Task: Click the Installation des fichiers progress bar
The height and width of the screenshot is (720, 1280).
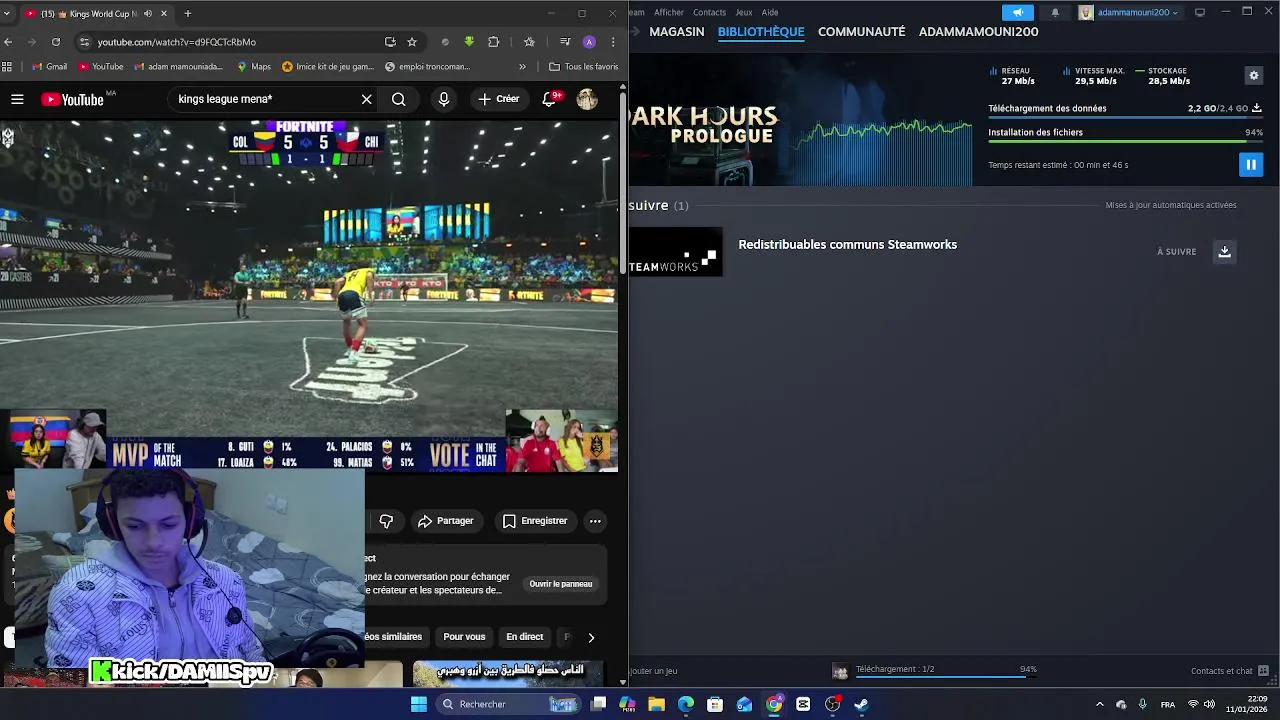Action: 1125,142
